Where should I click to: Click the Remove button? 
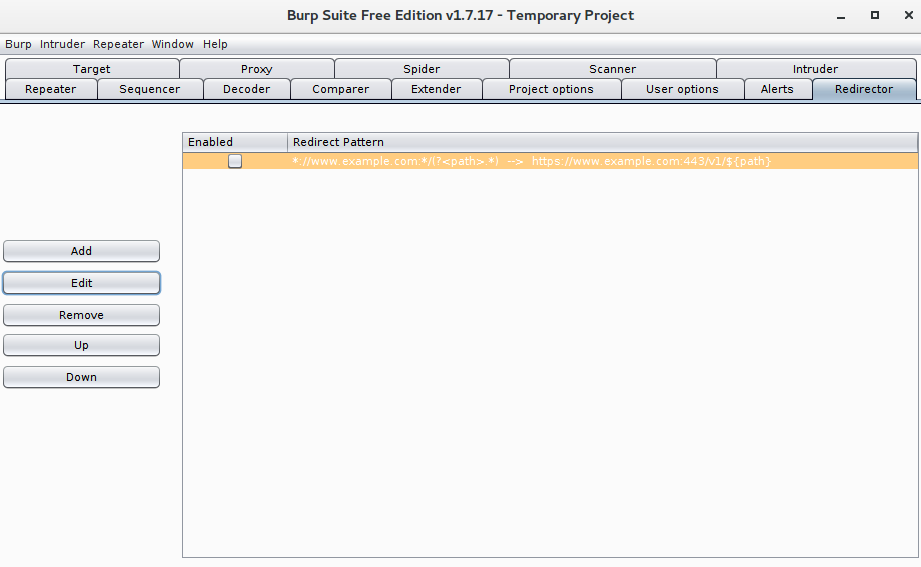[81, 315]
